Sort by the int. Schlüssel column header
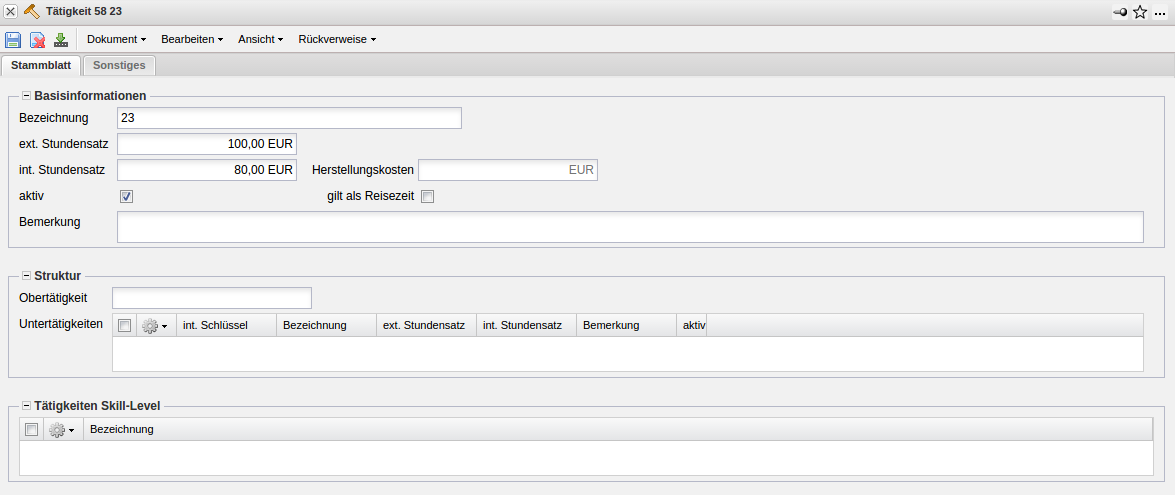Image resolution: width=1175 pixels, height=495 pixels. (226, 326)
